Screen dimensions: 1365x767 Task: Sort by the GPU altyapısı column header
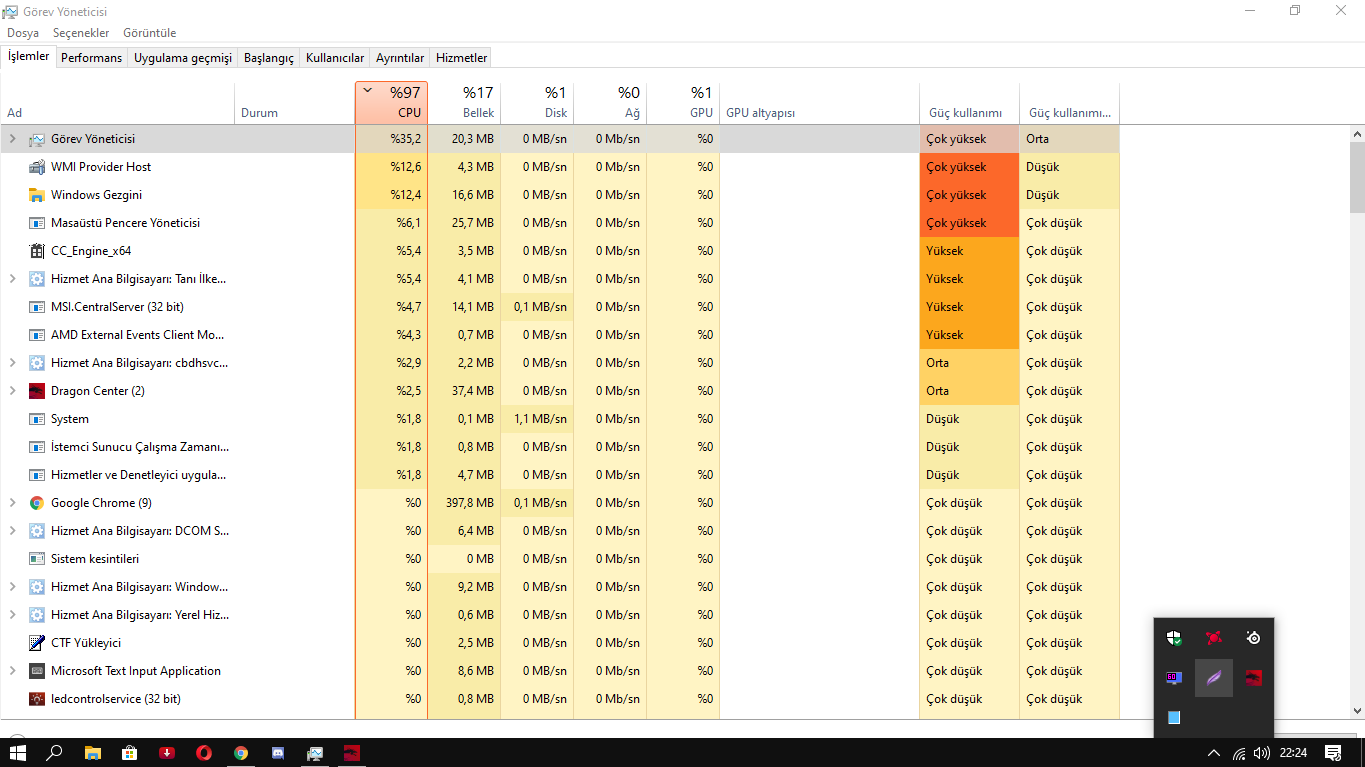click(819, 103)
